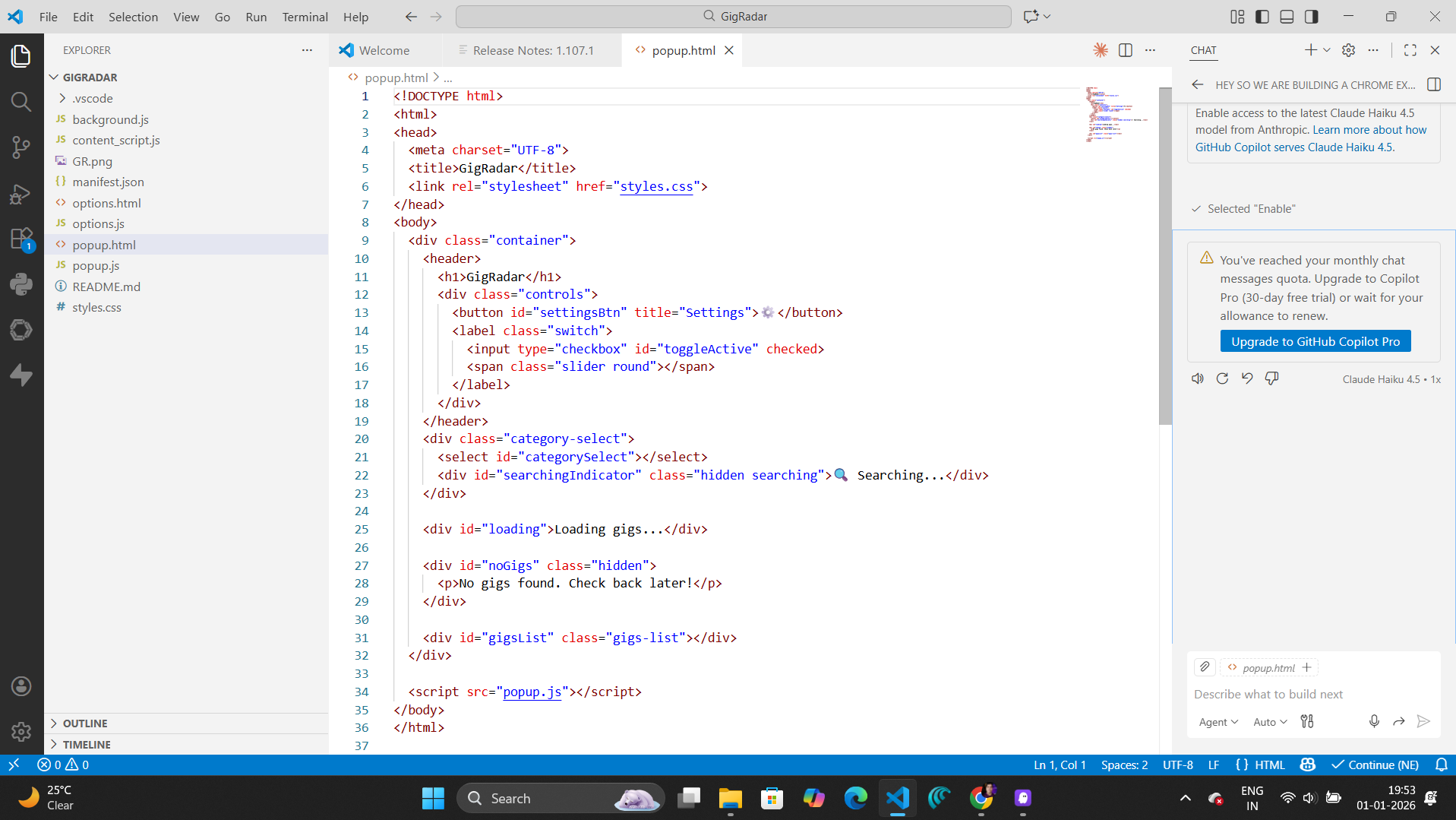Open the Source Control view
The height and width of the screenshot is (820, 1456).
tap(21, 147)
